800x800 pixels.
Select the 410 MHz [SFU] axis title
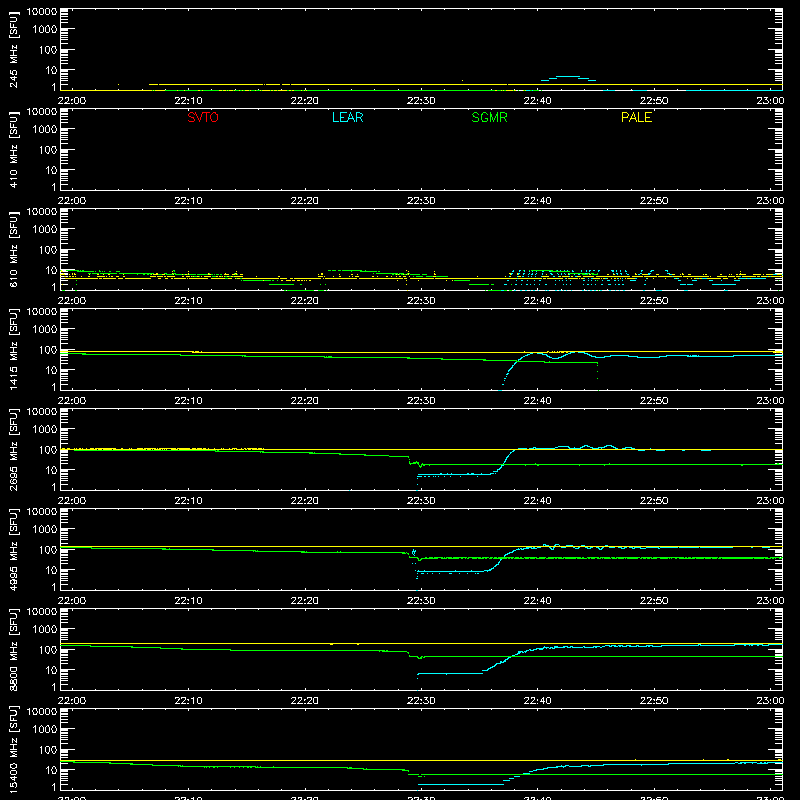[13, 149]
